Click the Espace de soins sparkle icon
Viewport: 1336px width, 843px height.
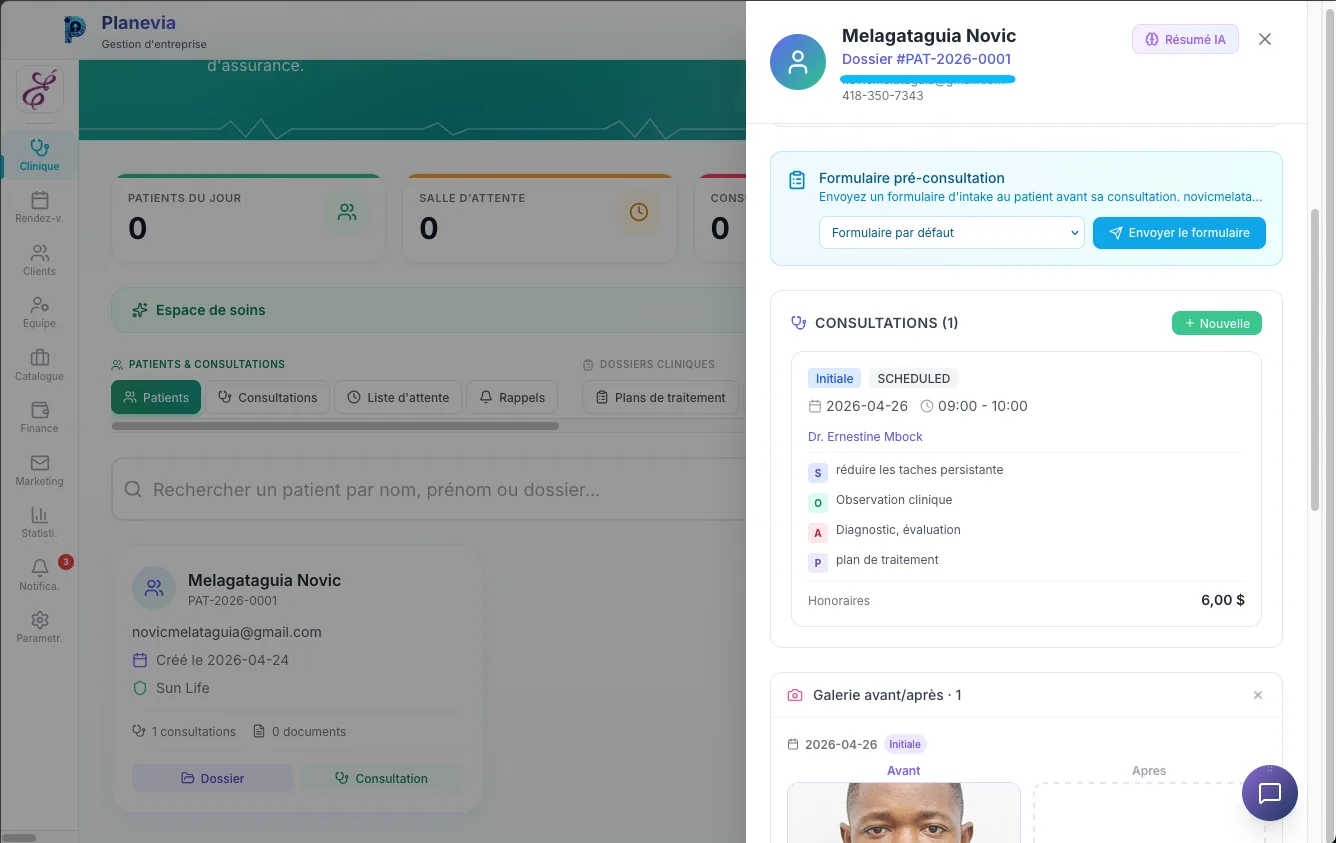coord(140,310)
